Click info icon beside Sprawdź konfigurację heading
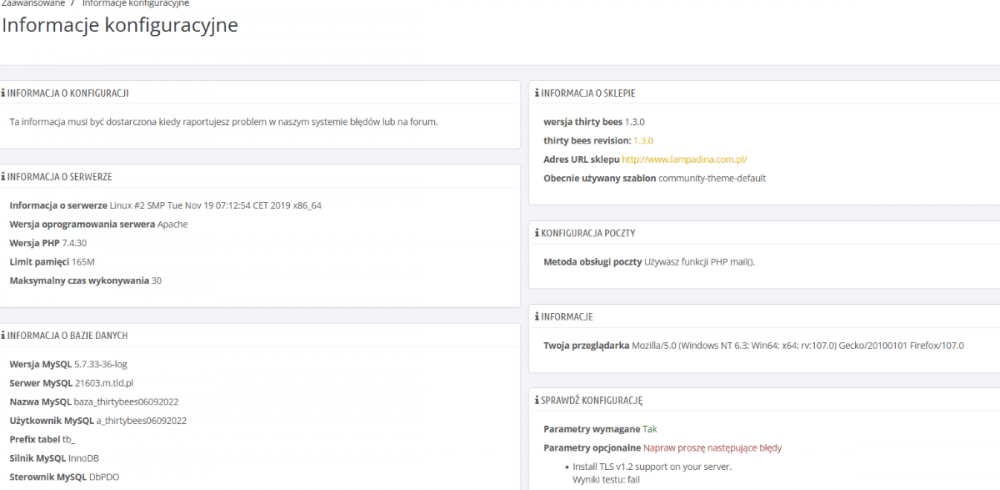 pos(537,400)
